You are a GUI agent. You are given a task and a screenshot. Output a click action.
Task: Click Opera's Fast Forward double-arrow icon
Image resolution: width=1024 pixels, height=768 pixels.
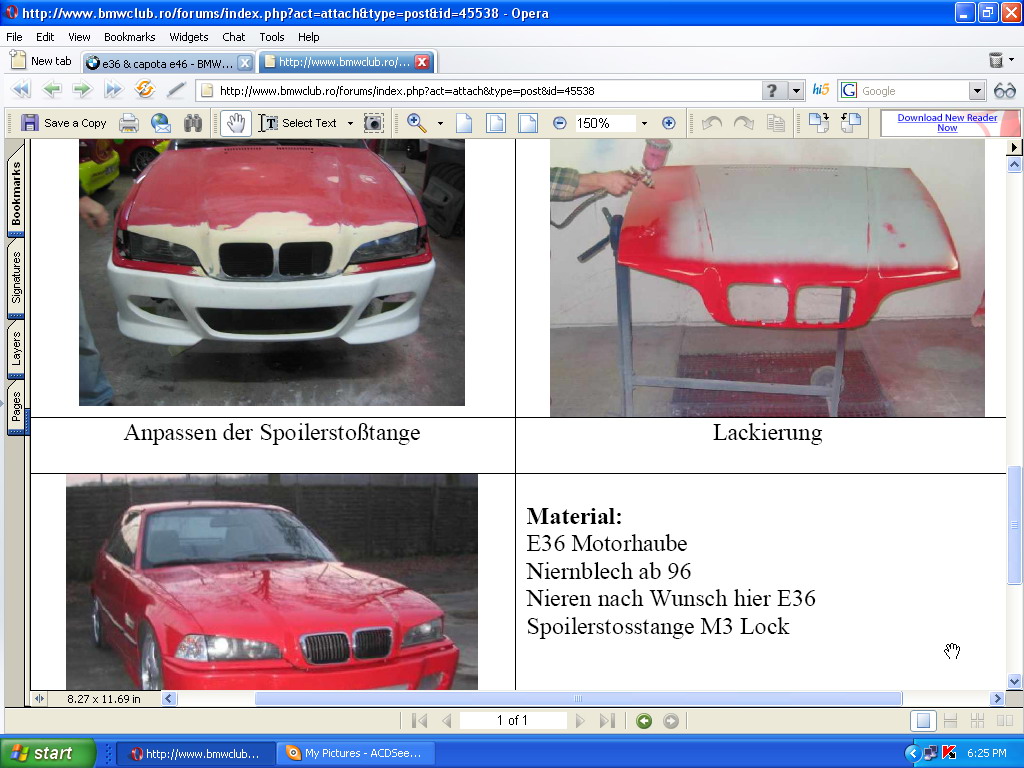pyautogui.click(x=114, y=89)
